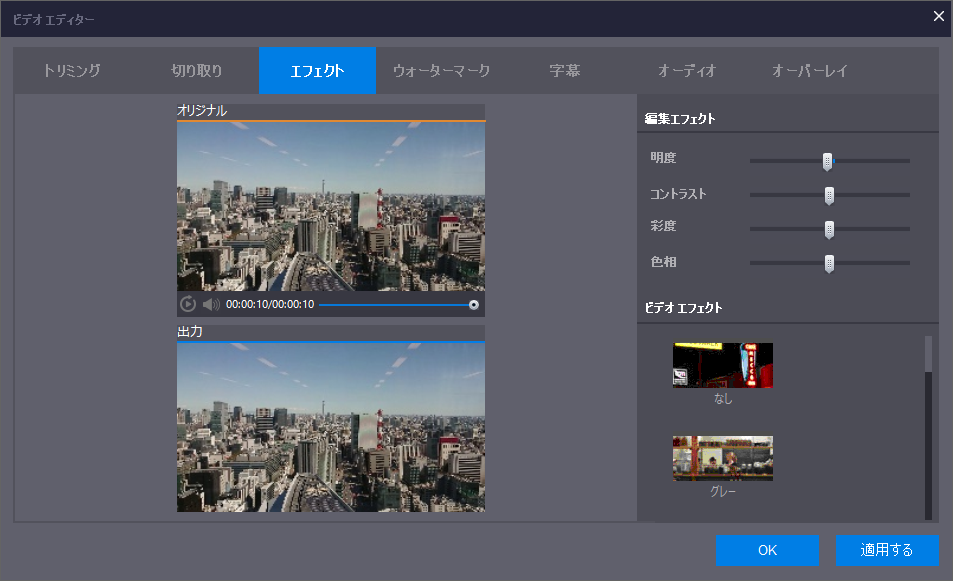Mute audio with the speaker icon
Image resolution: width=953 pixels, height=581 pixels.
click(x=211, y=304)
